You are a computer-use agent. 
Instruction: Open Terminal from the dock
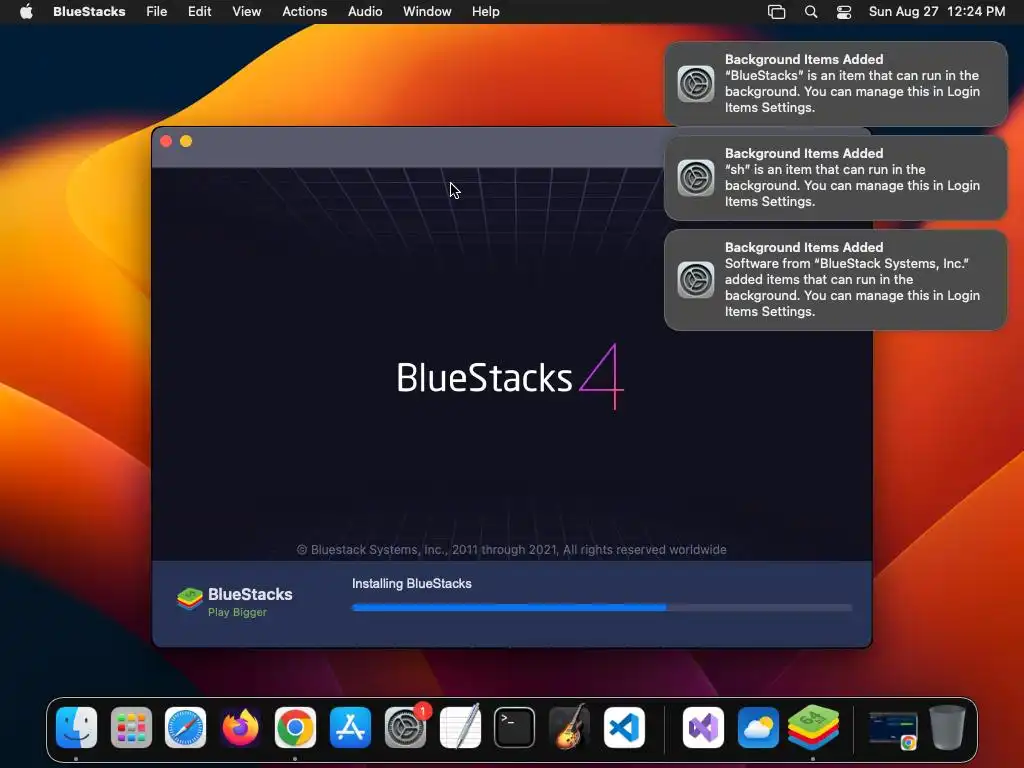(515, 727)
